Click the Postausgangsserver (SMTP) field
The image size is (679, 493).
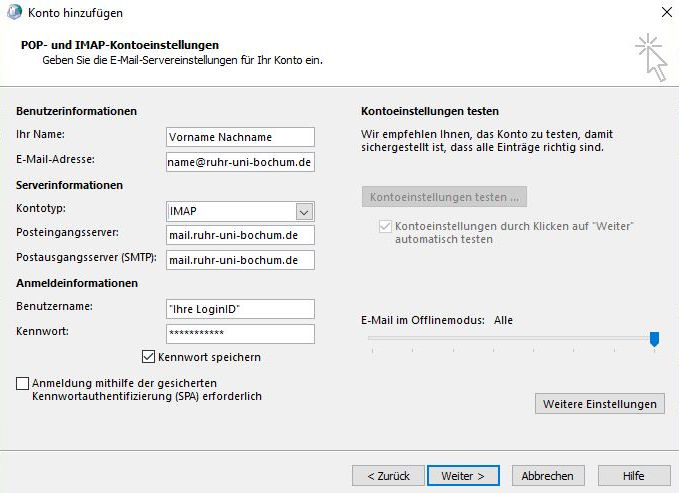[x=240, y=260]
